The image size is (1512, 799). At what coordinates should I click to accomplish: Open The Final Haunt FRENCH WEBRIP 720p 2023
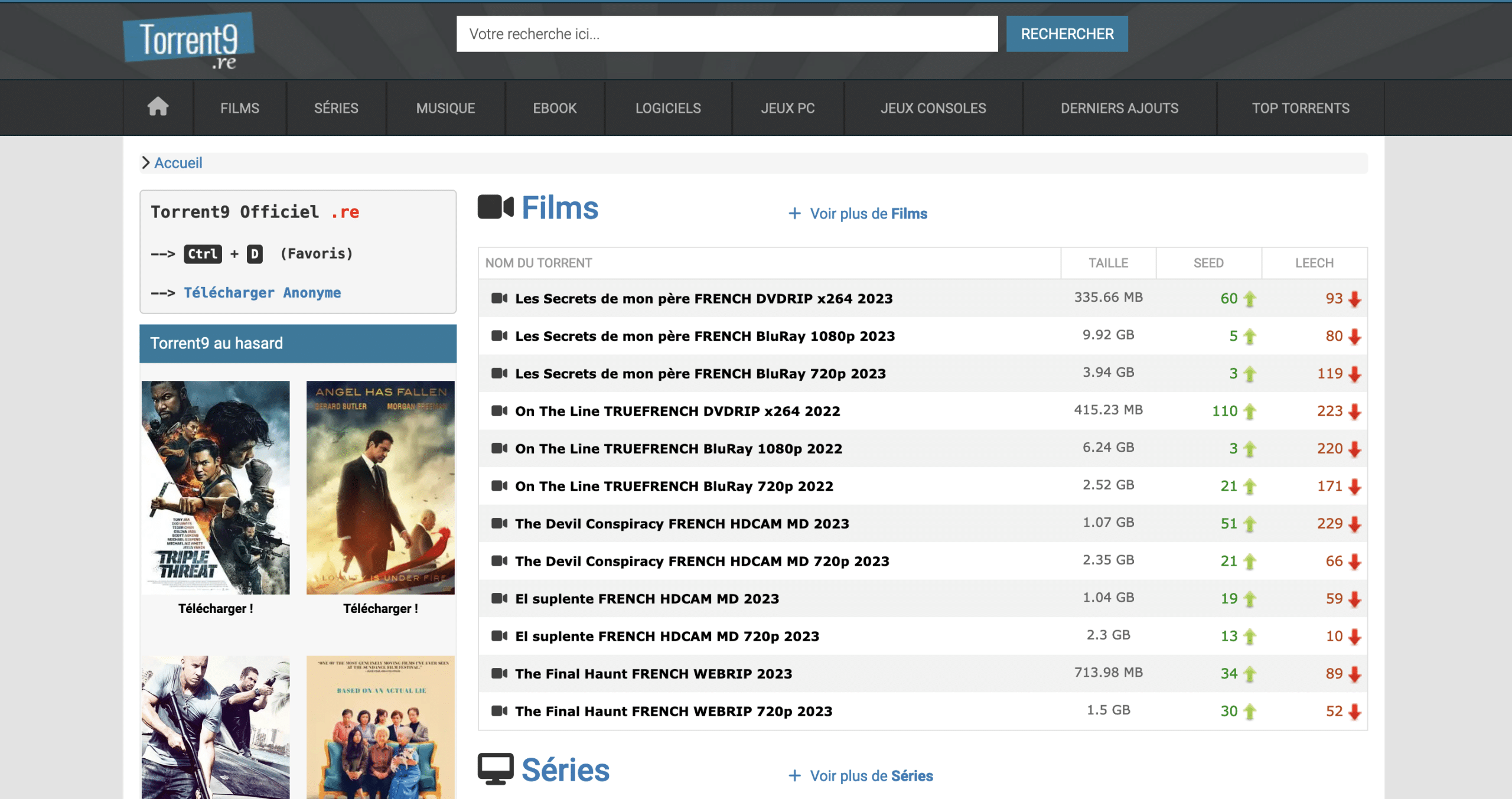click(673, 710)
